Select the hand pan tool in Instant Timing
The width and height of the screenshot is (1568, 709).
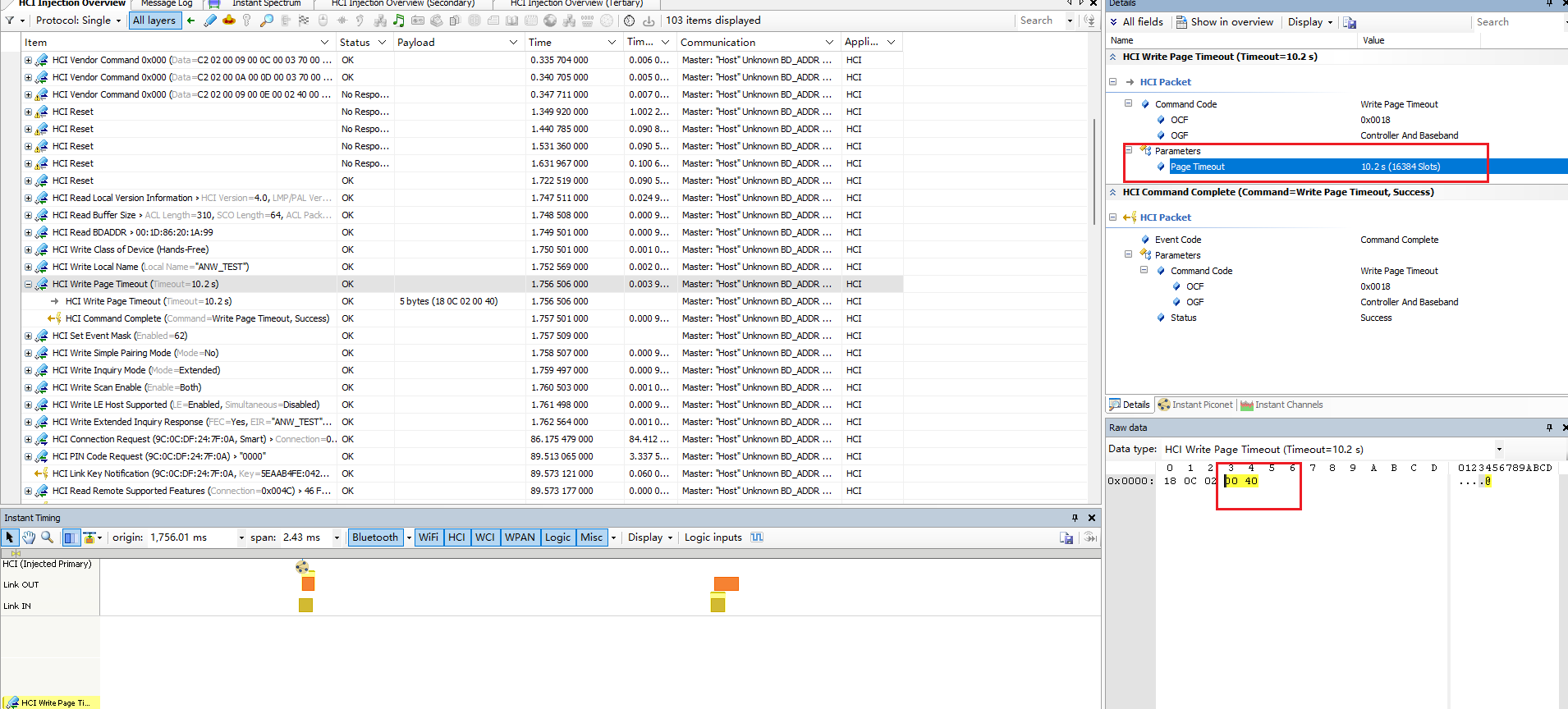[29, 537]
